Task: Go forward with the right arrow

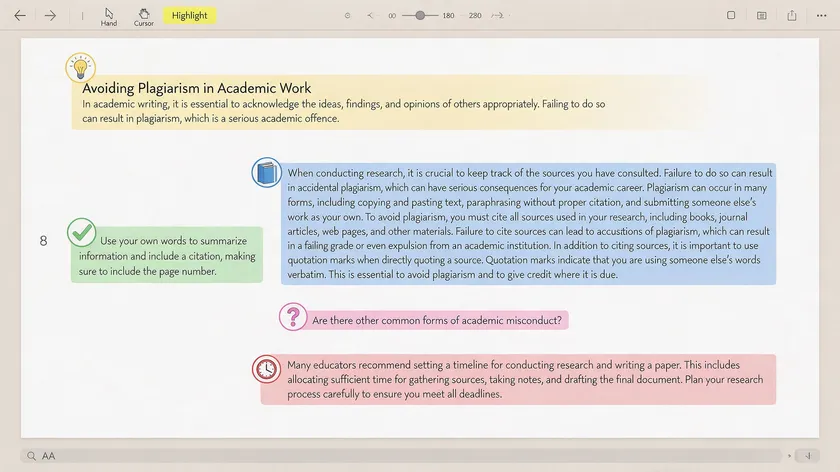Action: 50,16
